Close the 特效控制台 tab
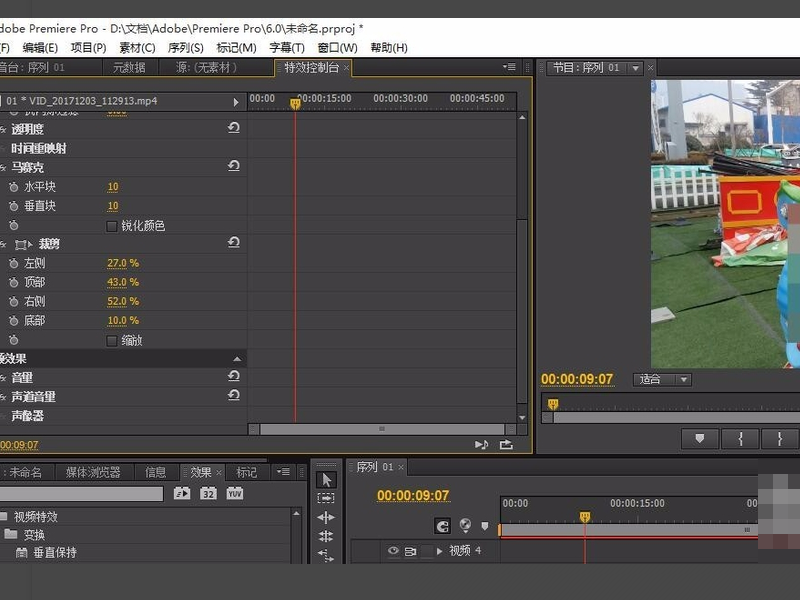The width and height of the screenshot is (800, 600). point(346,68)
